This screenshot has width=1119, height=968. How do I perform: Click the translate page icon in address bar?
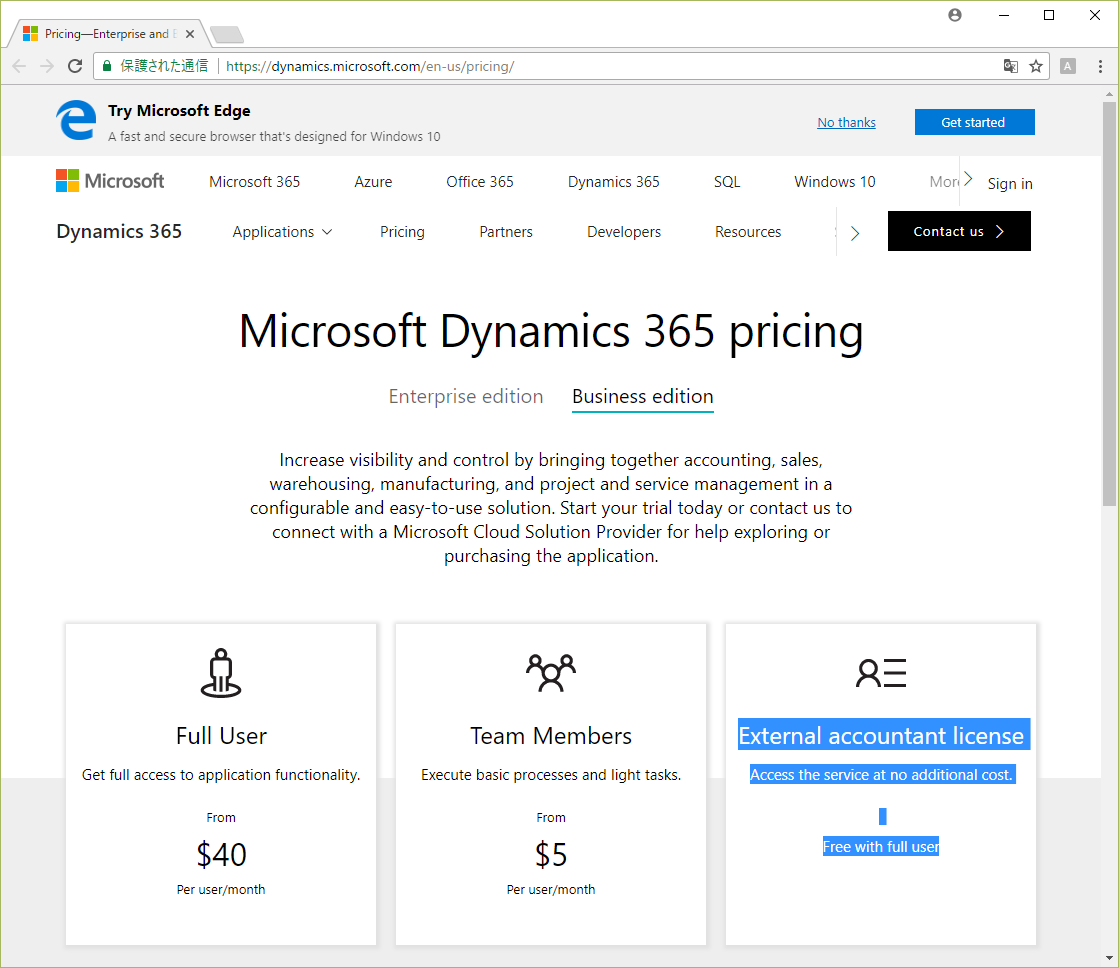pos(1011,66)
